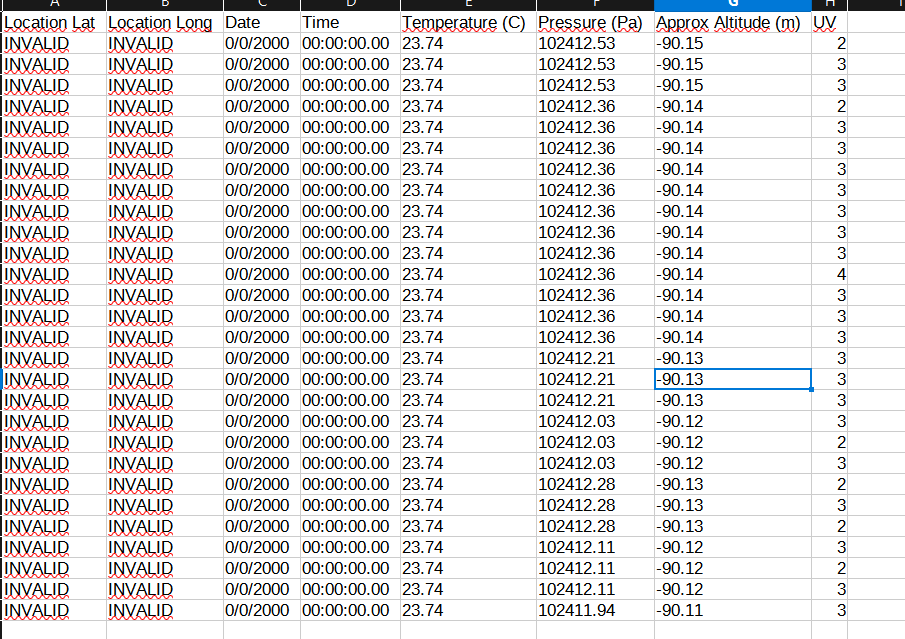Select Location Long INVALID in the 102411.94 row
The image size is (905, 639).
pyautogui.click(x=165, y=610)
